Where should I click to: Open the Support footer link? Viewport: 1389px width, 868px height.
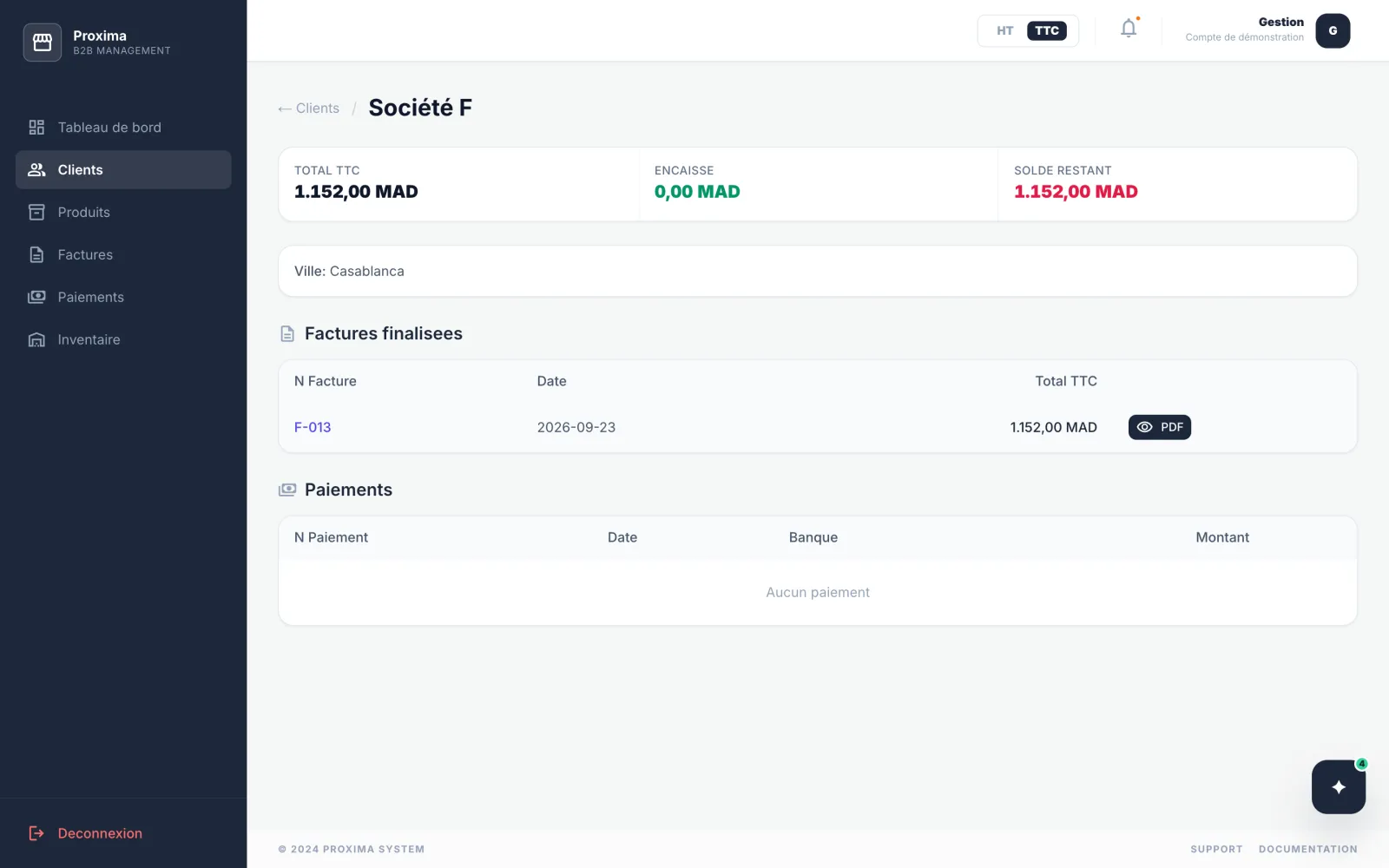1216,849
